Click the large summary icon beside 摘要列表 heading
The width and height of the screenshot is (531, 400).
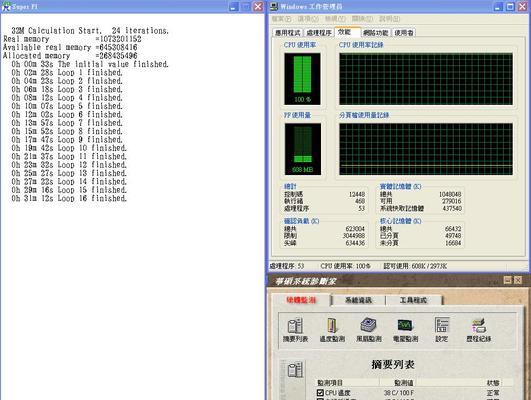(295, 370)
